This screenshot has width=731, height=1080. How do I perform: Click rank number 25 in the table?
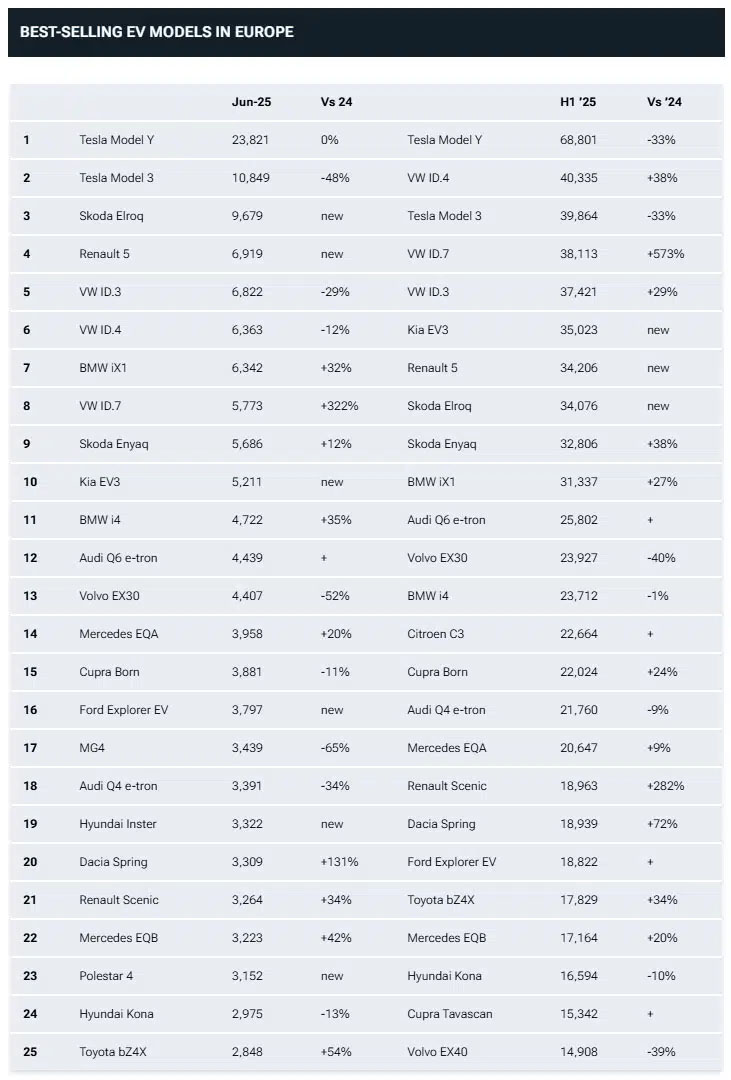30,1052
